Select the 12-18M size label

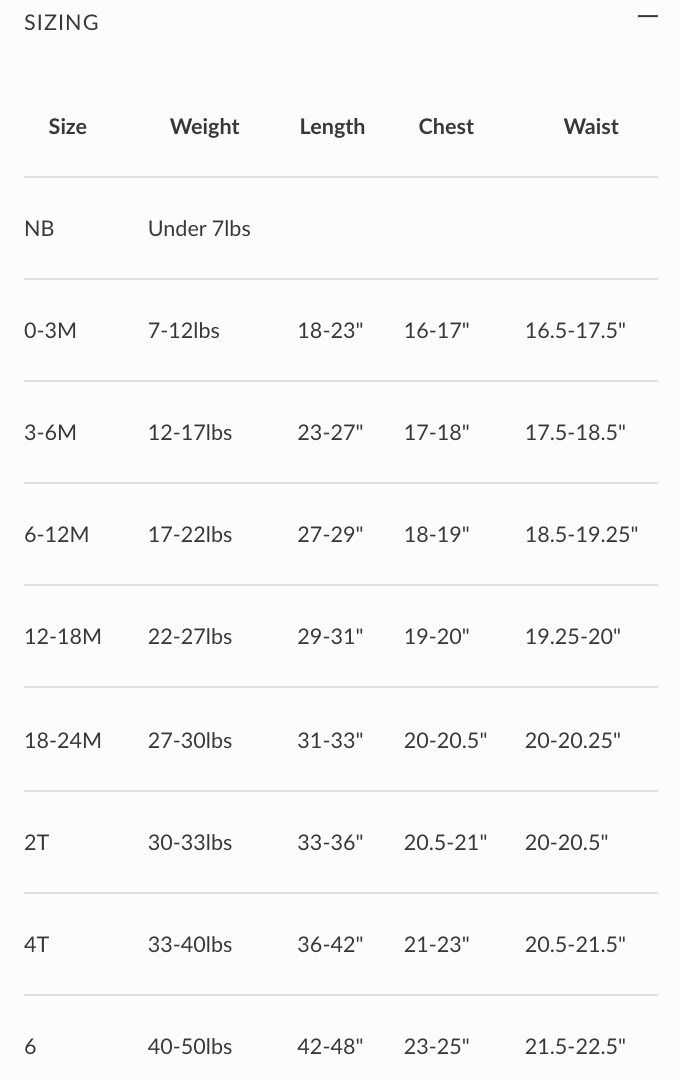point(62,637)
